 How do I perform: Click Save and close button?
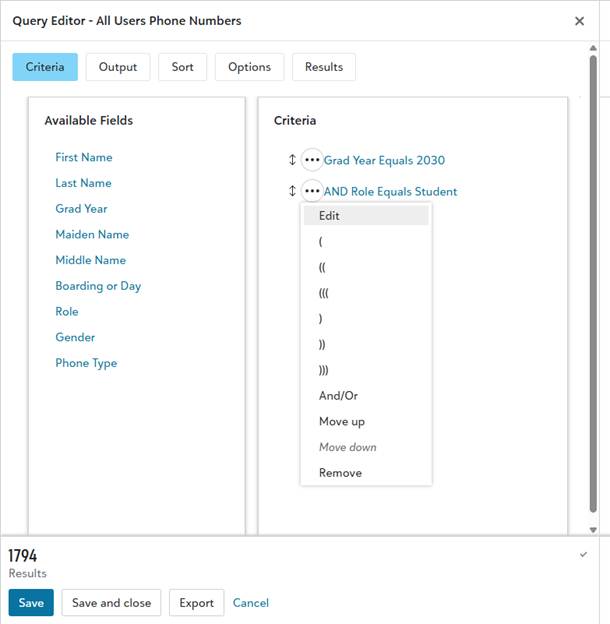111,603
